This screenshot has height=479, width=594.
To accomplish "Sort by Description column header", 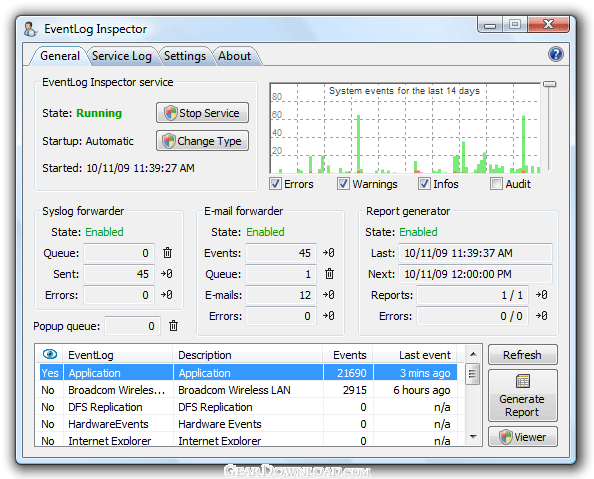I will (x=248, y=355).
